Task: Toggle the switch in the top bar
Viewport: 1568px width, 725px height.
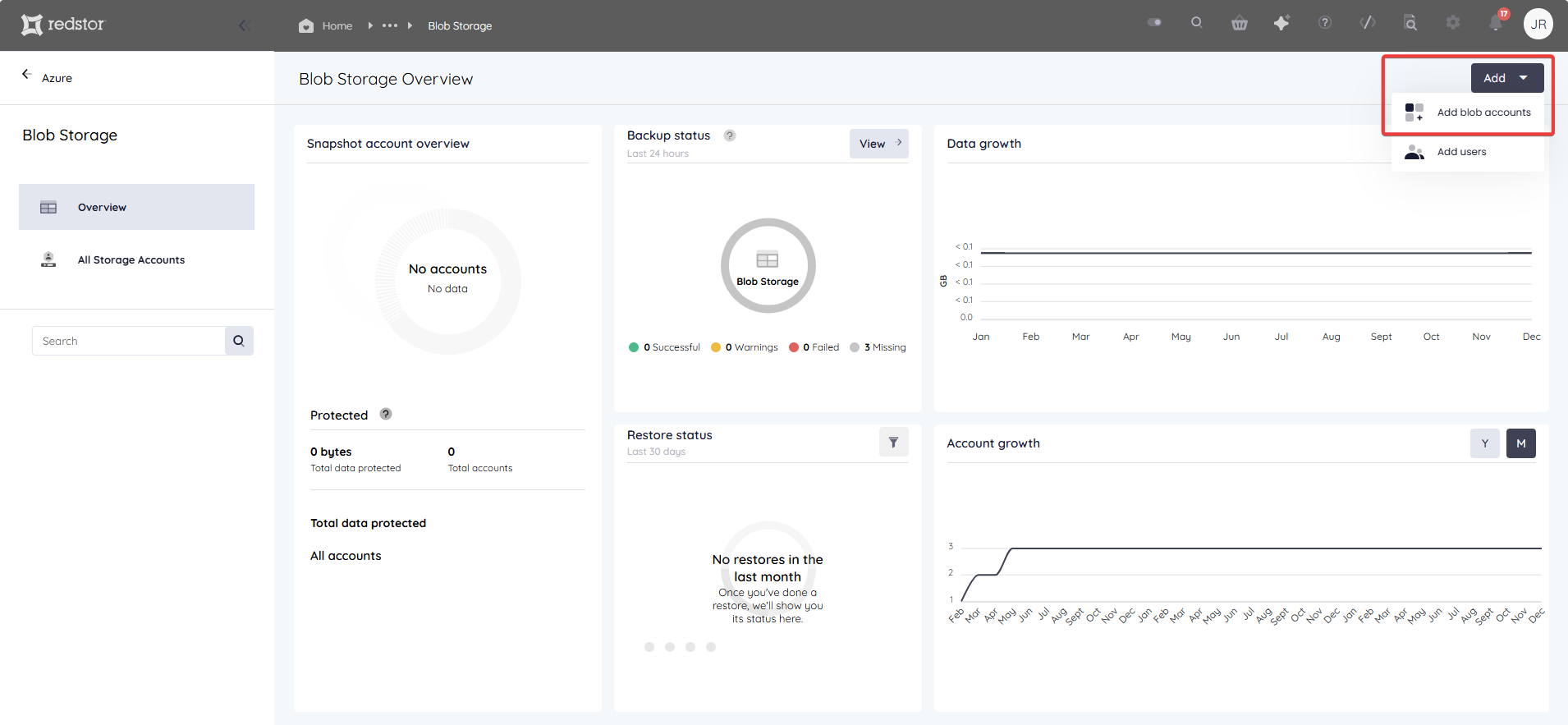Action: [x=1154, y=23]
